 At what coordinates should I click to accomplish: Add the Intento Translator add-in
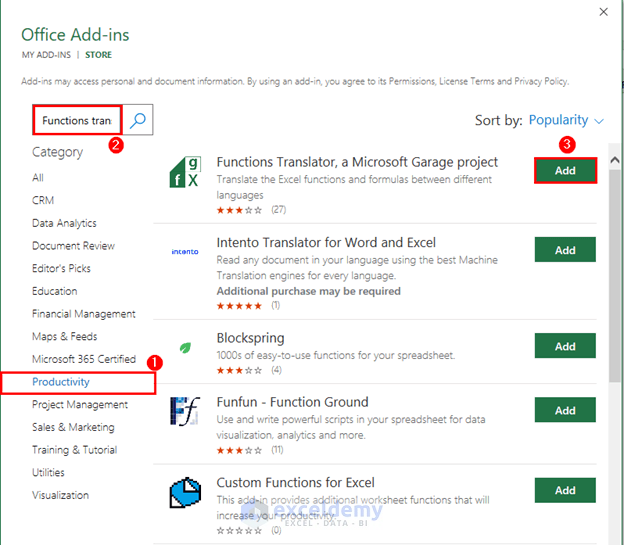pos(565,250)
